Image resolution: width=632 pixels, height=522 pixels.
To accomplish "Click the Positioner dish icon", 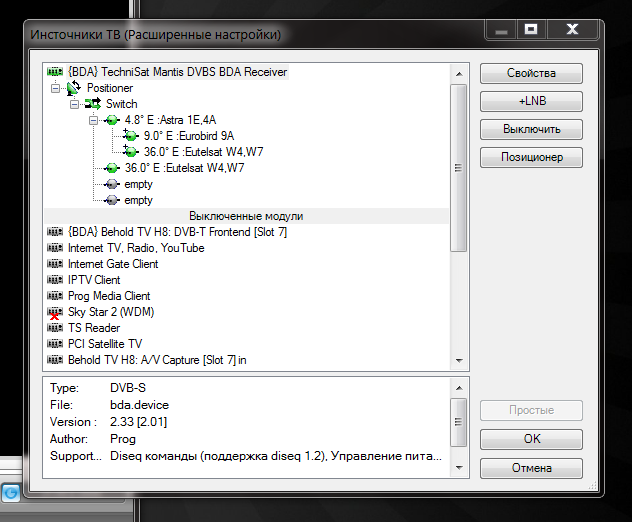I will [73, 88].
